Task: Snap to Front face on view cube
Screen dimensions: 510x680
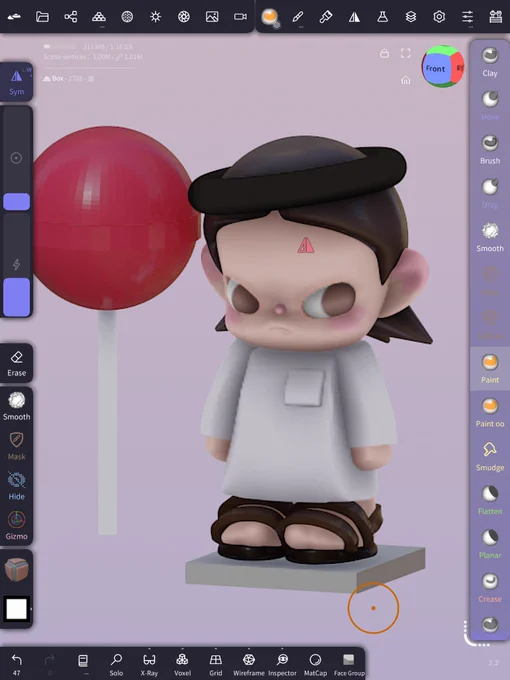Action: [x=435, y=69]
